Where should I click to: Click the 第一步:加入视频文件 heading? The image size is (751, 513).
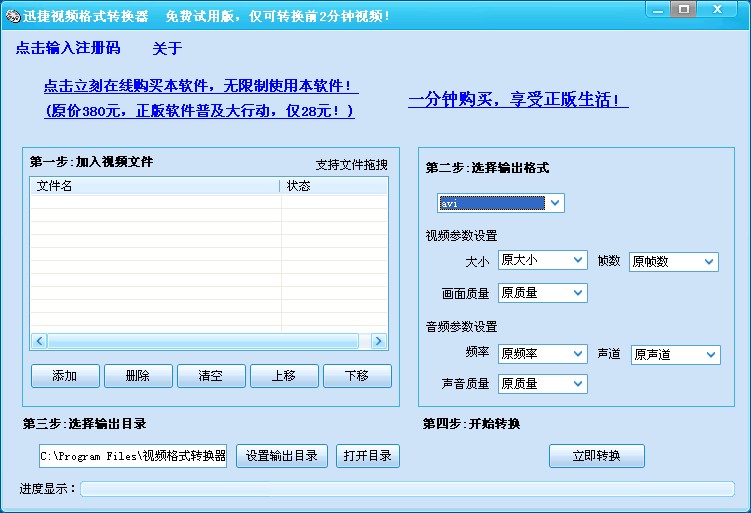point(91,162)
